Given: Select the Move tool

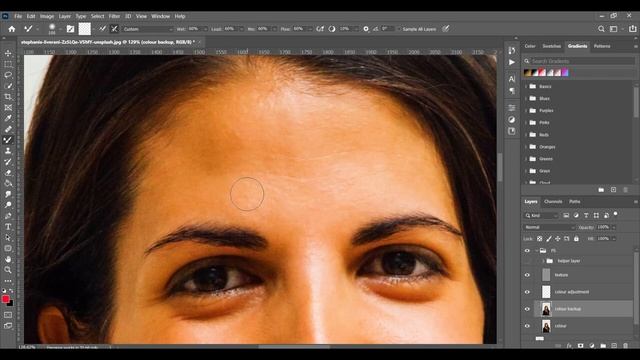Looking at the screenshot, I should coord(8,53).
